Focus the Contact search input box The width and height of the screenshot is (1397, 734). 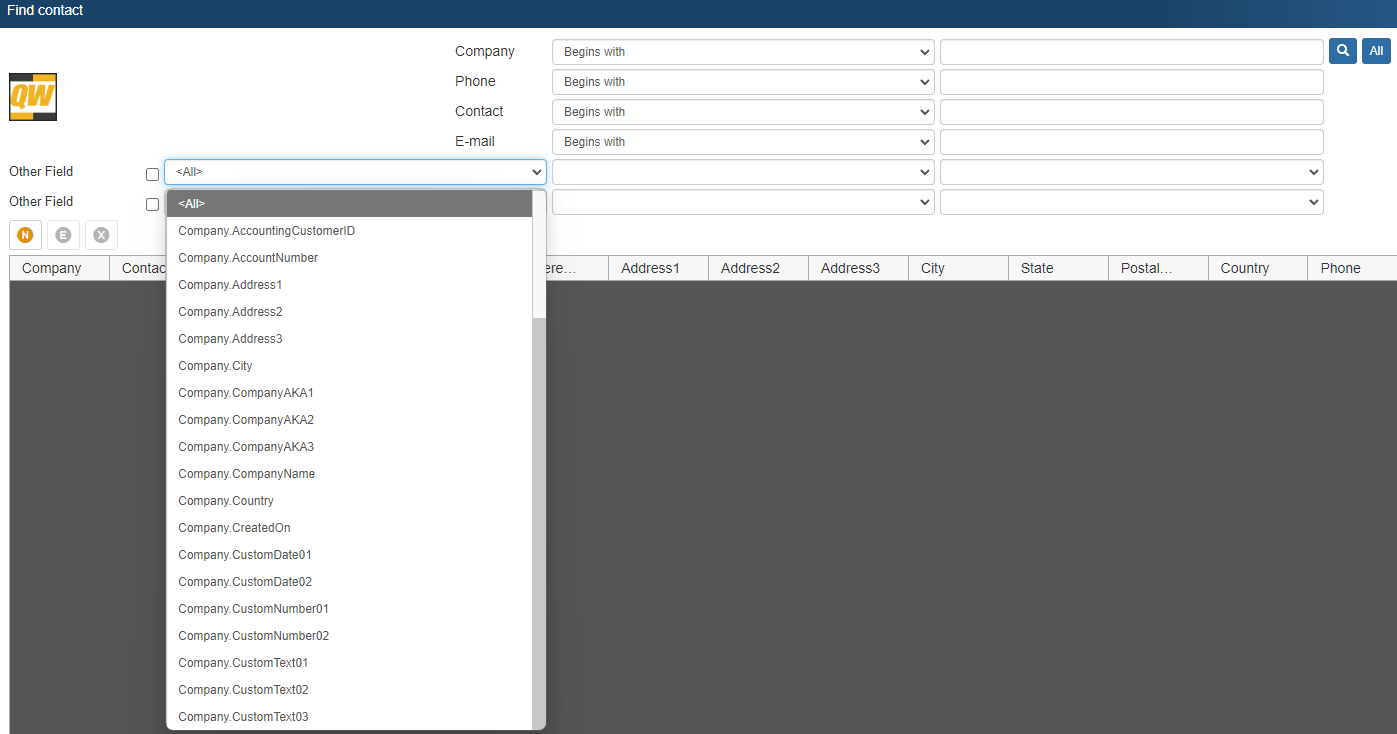1131,112
